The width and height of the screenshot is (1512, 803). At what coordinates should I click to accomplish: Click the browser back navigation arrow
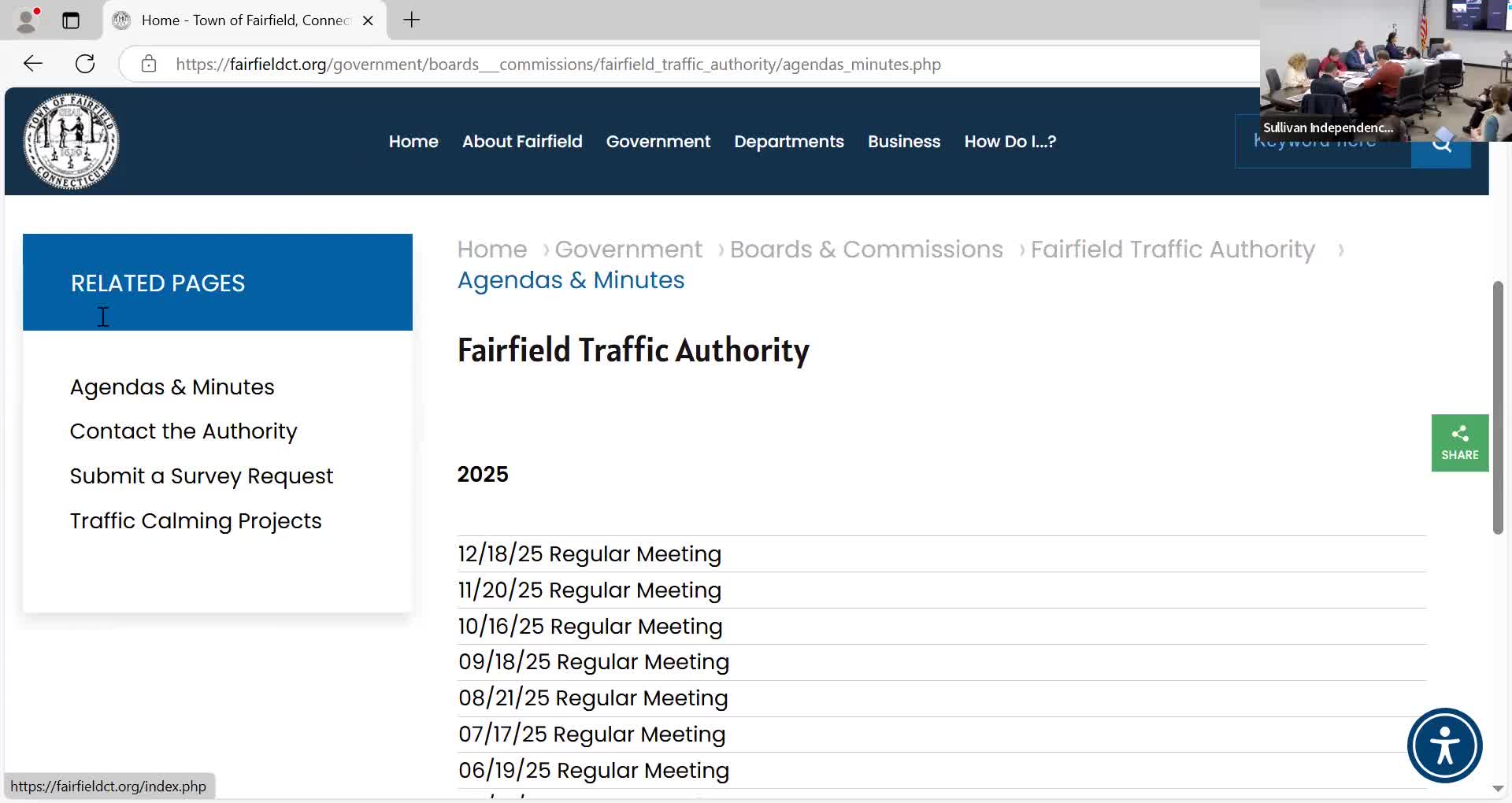[32, 64]
